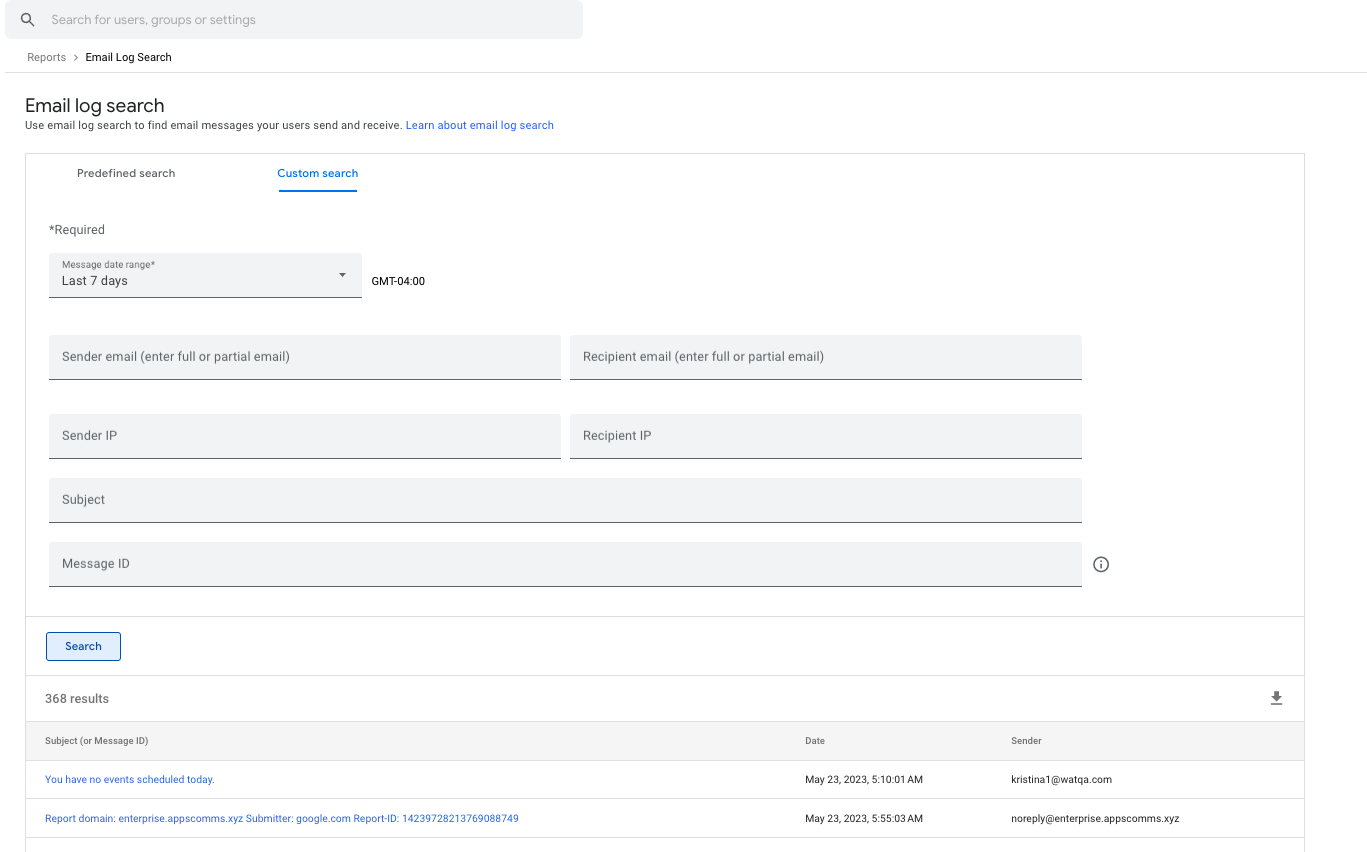Focus the Recipient email field

826,357
